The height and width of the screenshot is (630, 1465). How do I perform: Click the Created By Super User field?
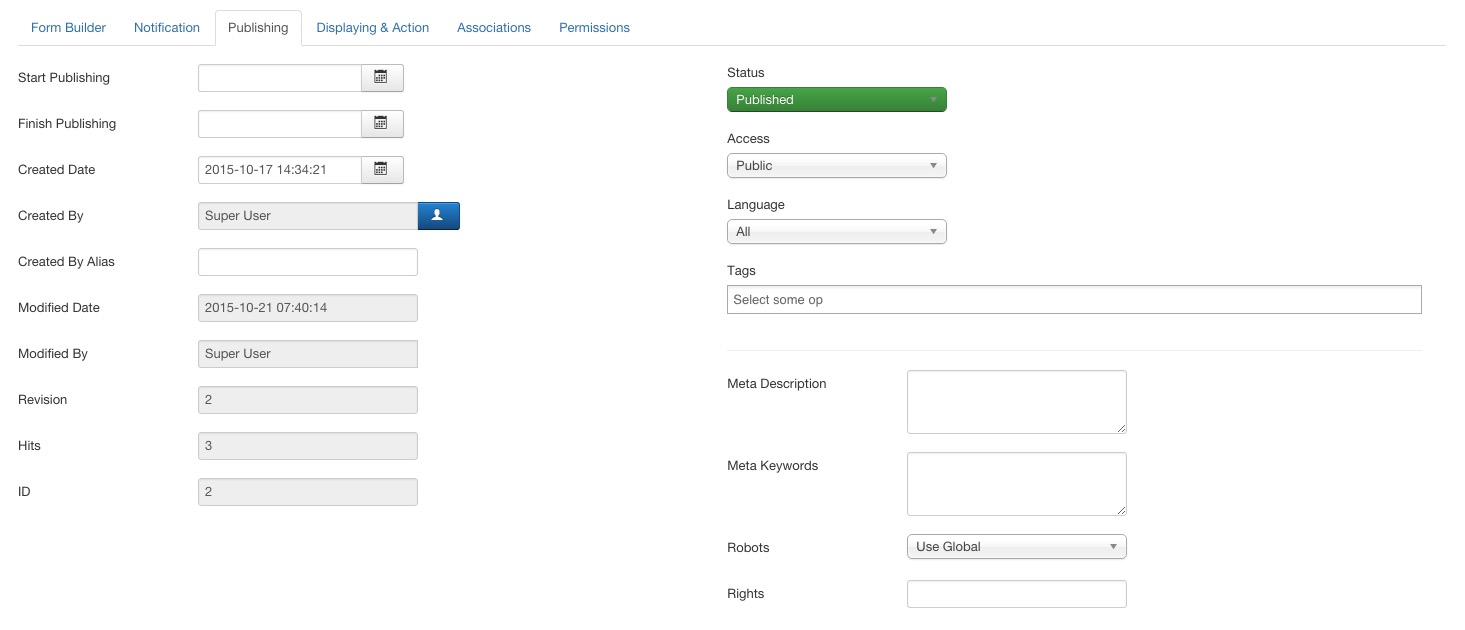pyautogui.click(x=308, y=216)
